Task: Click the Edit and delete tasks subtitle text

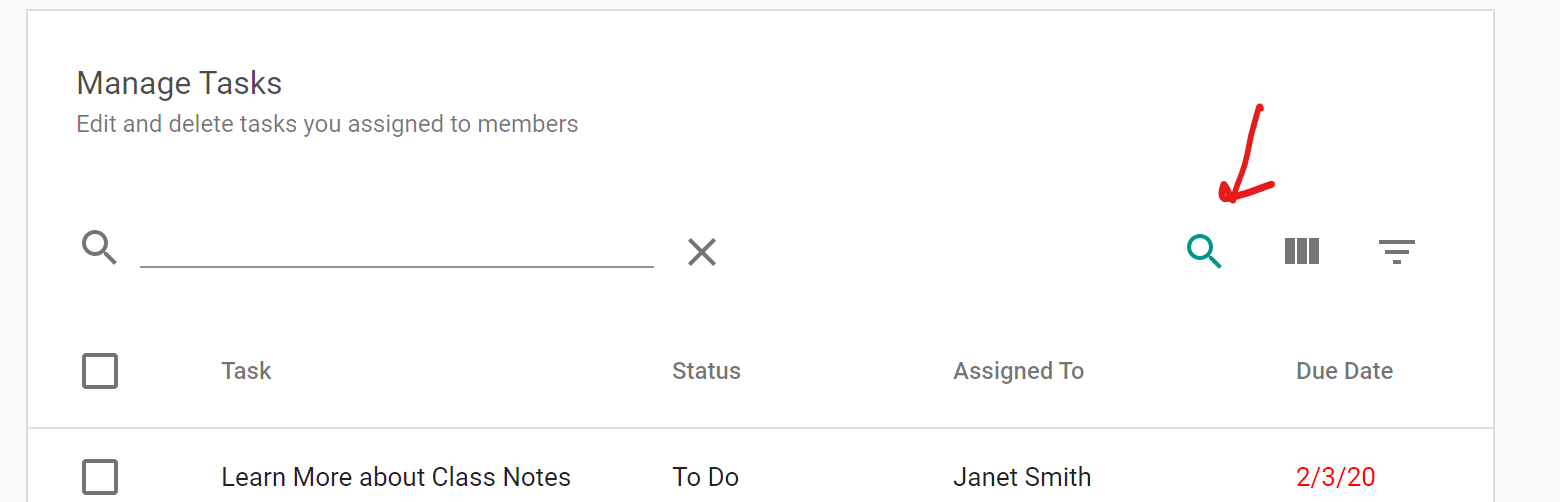Action: pyautogui.click(x=327, y=125)
